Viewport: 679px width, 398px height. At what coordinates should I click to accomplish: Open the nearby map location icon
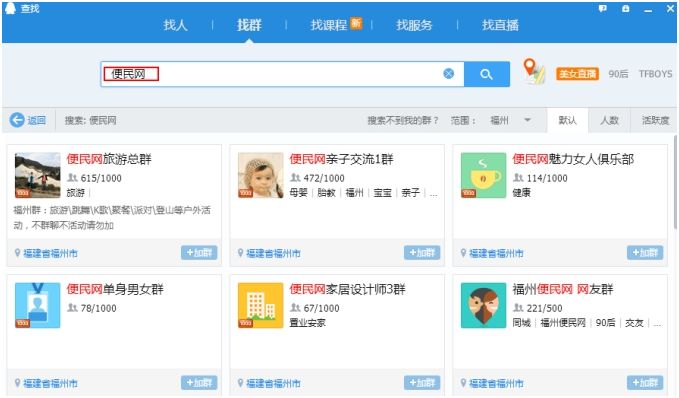[x=533, y=72]
